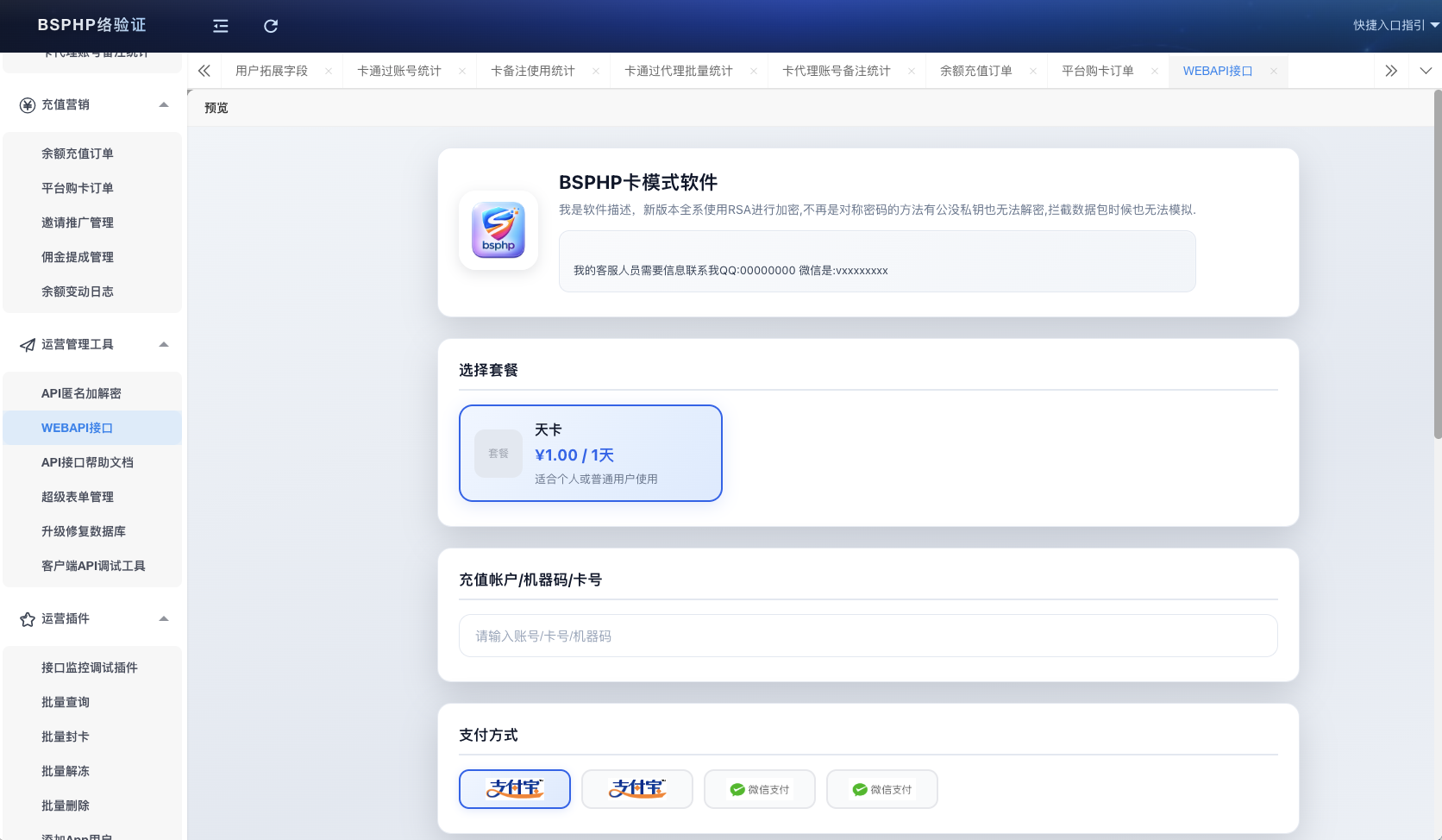The image size is (1442, 840).
Task: Close the 卡通过账号统计 tab
Action: tap(462, 71)
